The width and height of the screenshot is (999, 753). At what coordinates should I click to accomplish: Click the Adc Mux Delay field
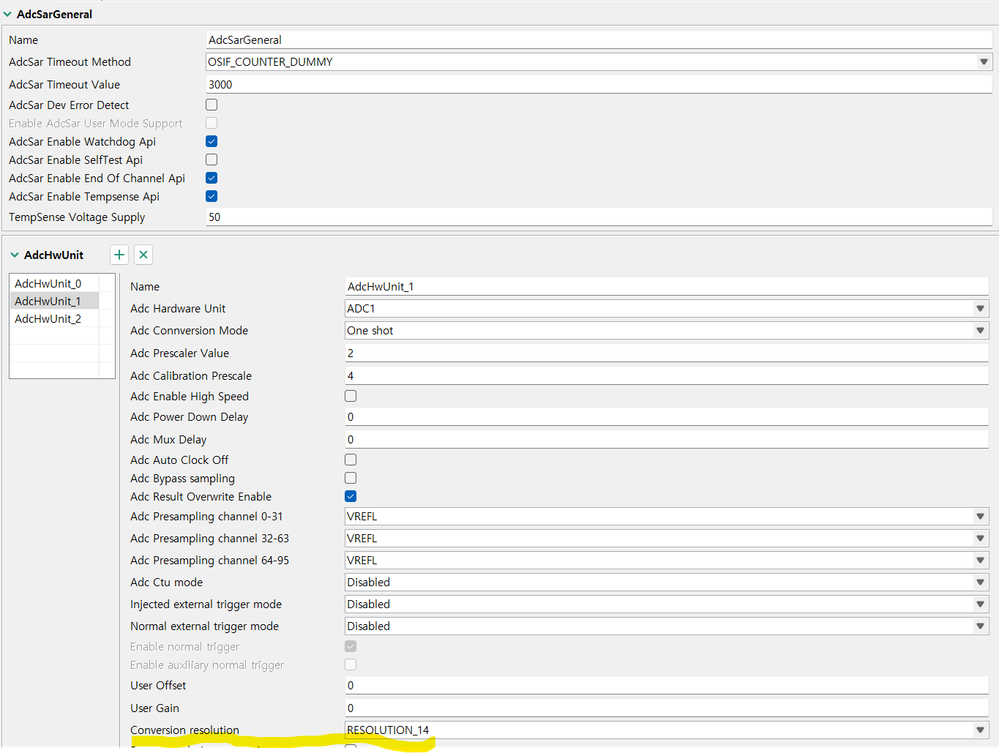click(666, 440)
